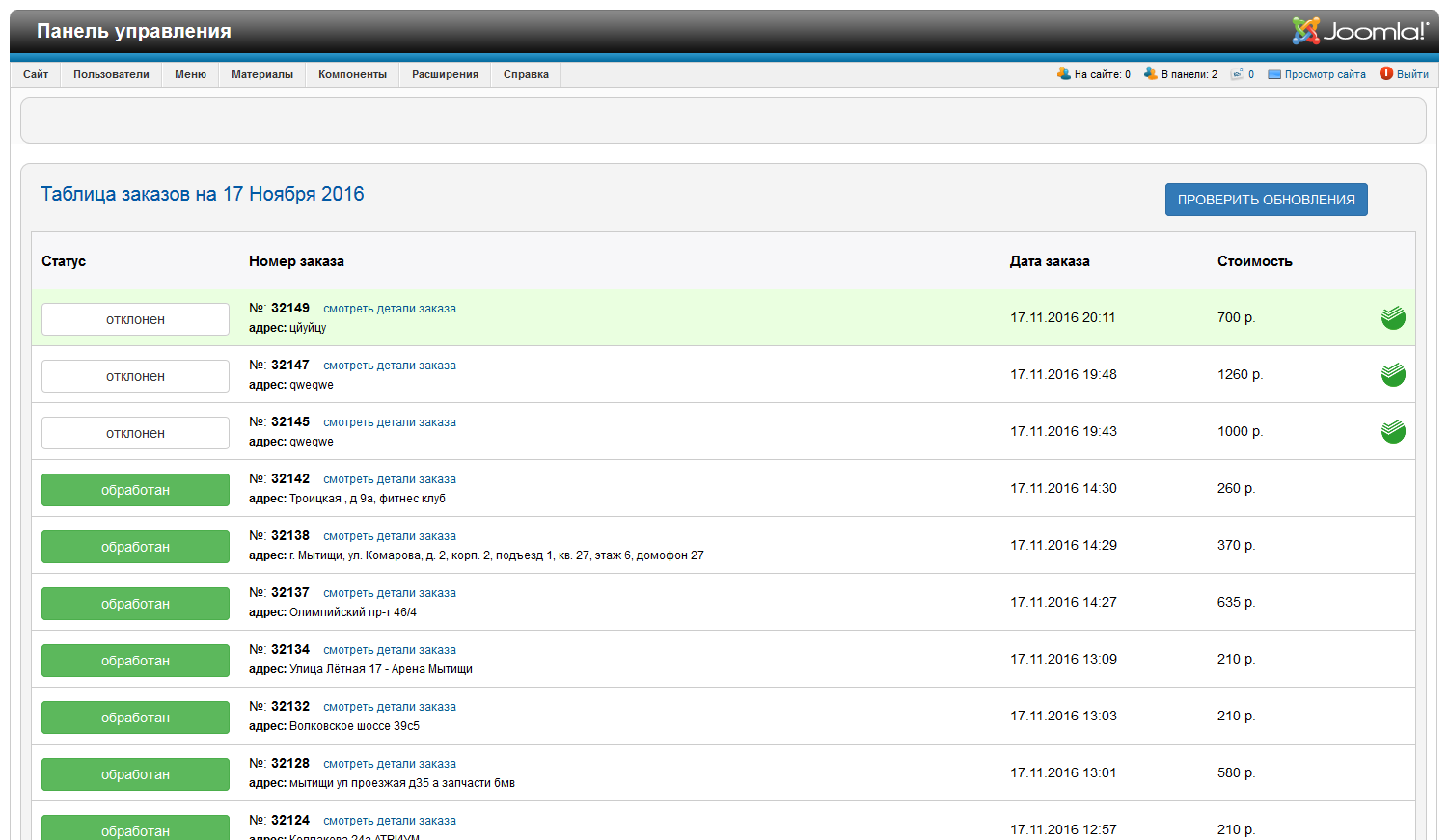Open the Компоненты menu
Image resolution: width=1449 pixels, height=840 pixels.
[x=352, y=74]
